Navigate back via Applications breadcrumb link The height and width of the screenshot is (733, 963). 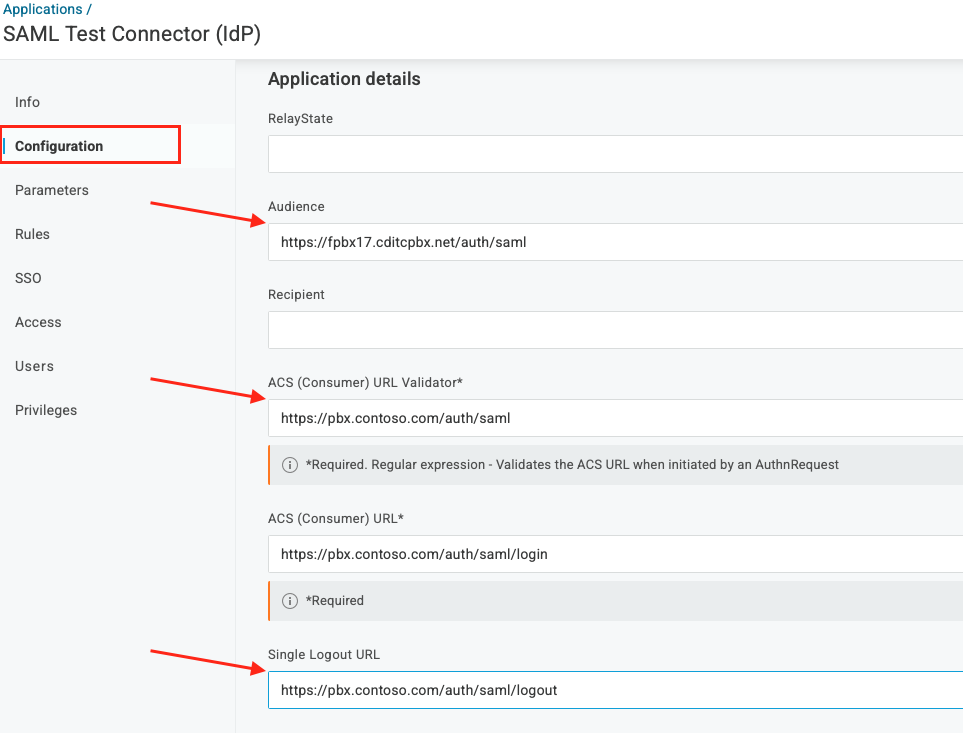pyautogui.click(x=43, y=9)
